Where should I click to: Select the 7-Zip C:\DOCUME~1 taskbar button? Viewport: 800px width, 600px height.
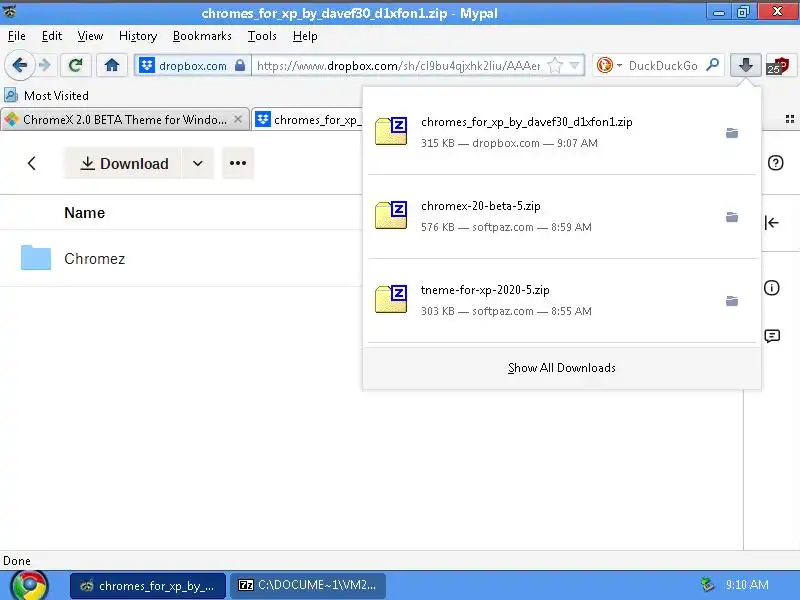click(308, 585)
